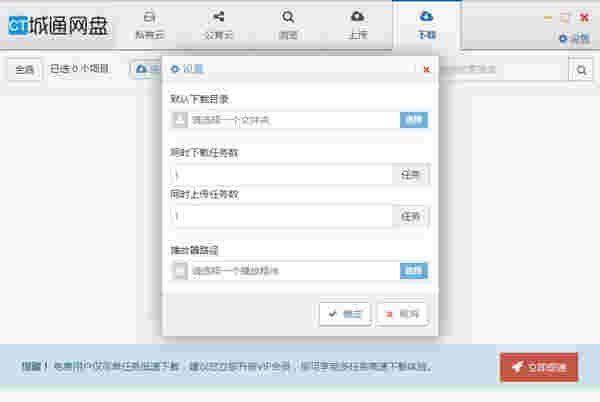Focus the player program path field
This screenshot has height=402, width=600.
click(x=293, y=271)
